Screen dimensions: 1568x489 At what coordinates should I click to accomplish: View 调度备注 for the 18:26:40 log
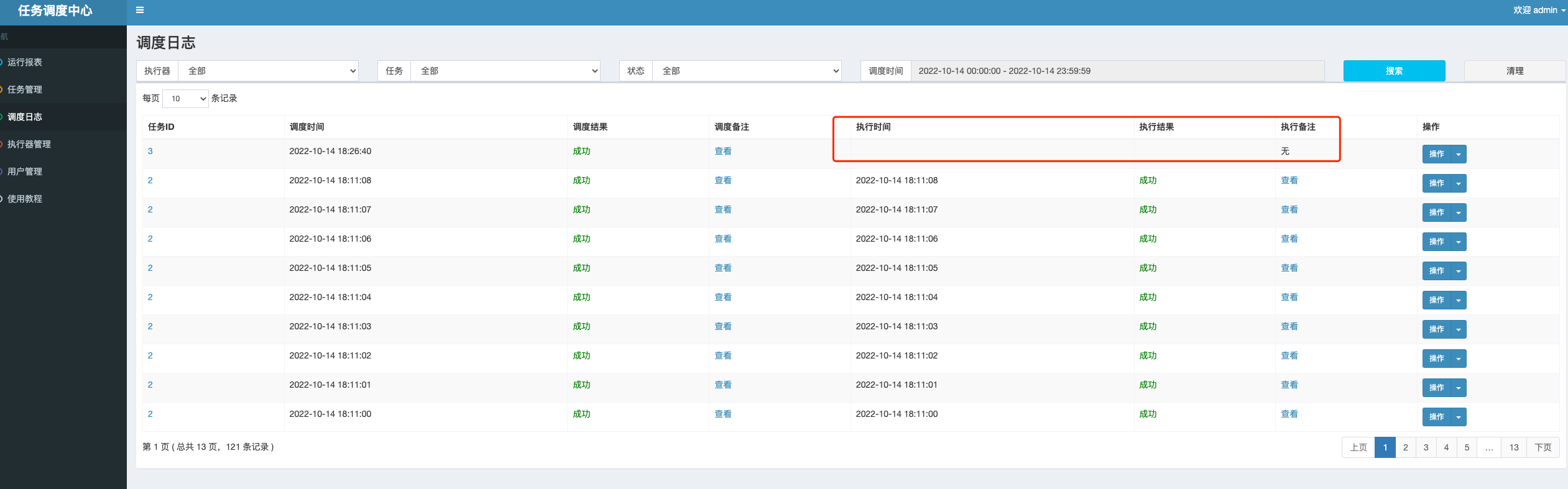(x=722, y=151)
